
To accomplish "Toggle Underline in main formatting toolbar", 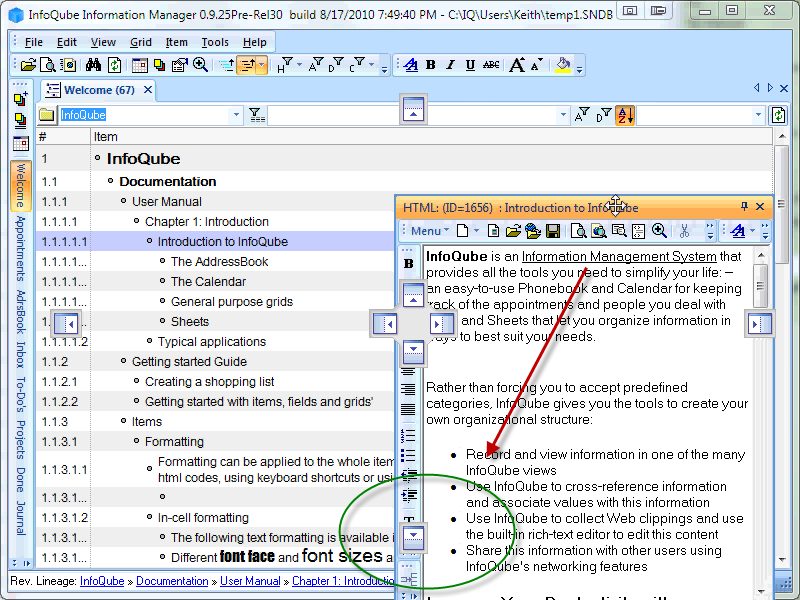I will tap(470, 65).
